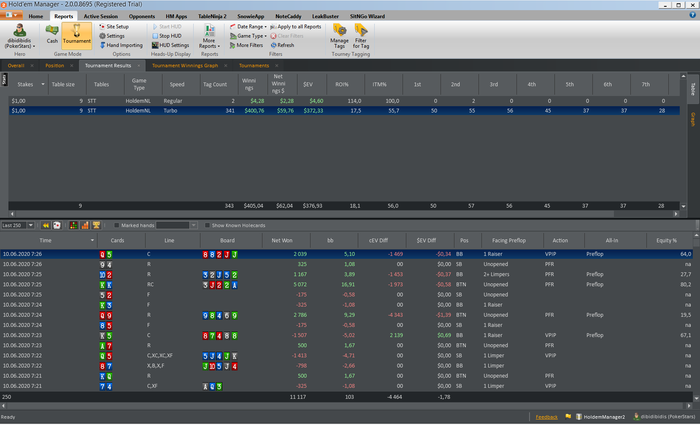
Task: Switch to the Position report tab
Action: [55, 66]
